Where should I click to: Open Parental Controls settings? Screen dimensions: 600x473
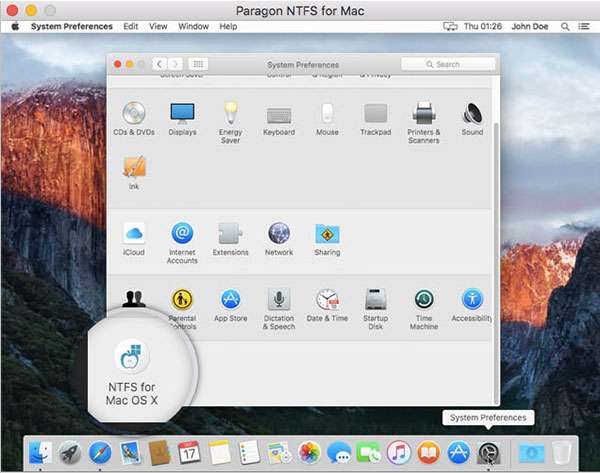[x=183, y=308]
